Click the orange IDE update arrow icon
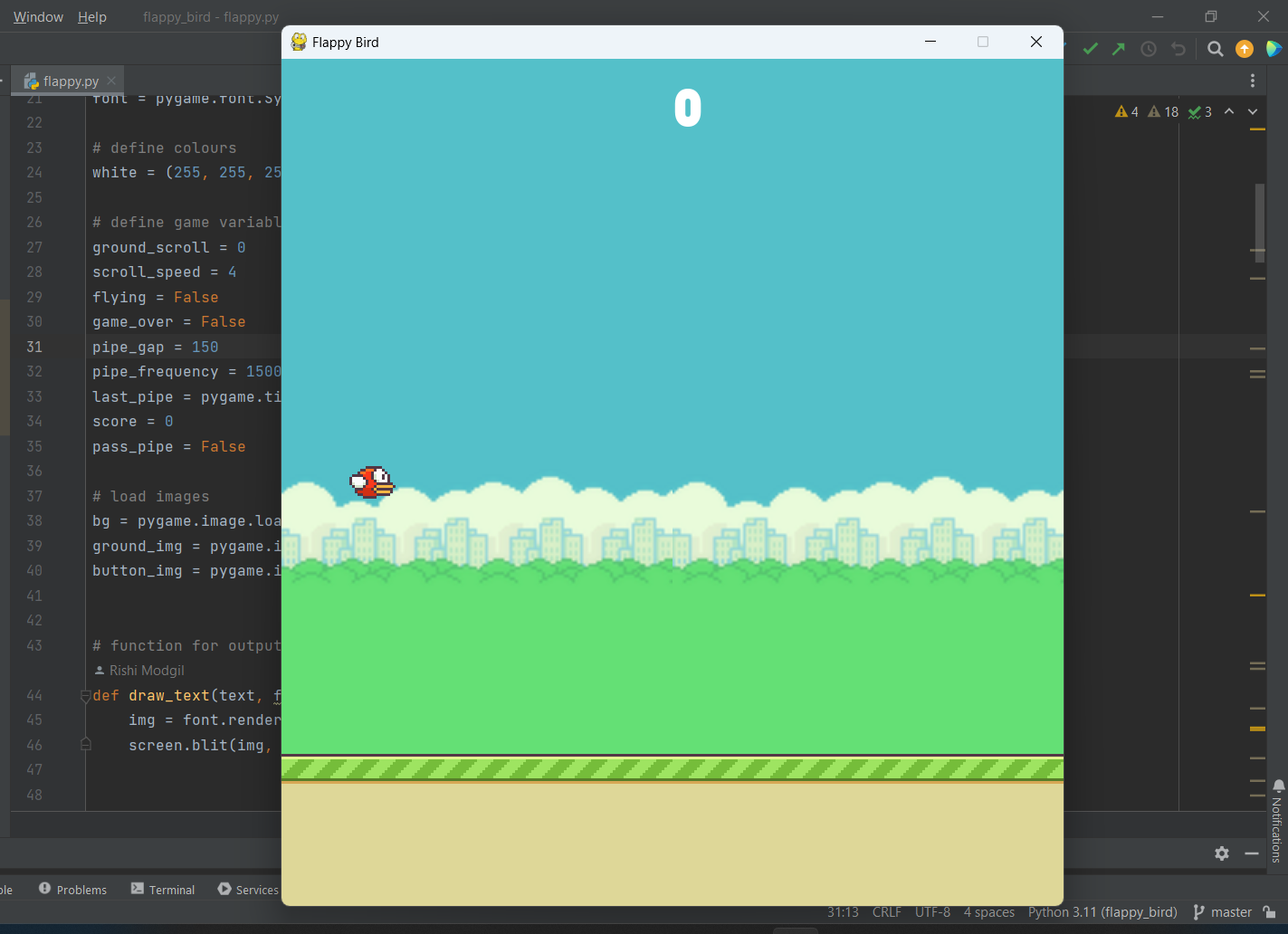The width and height of the screenshot is (1288, 934). click(x=1245, y=49)
